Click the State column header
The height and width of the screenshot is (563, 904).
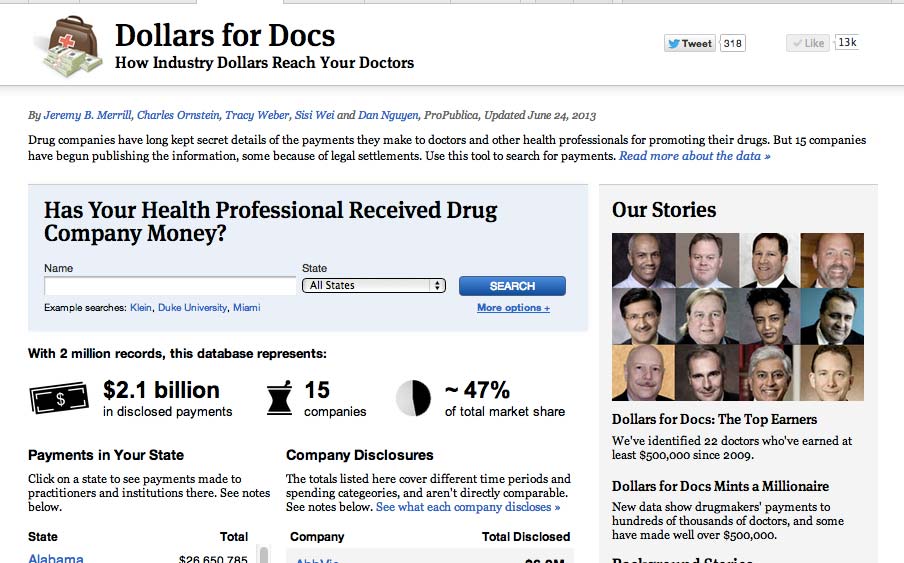[x=43, y=537]
